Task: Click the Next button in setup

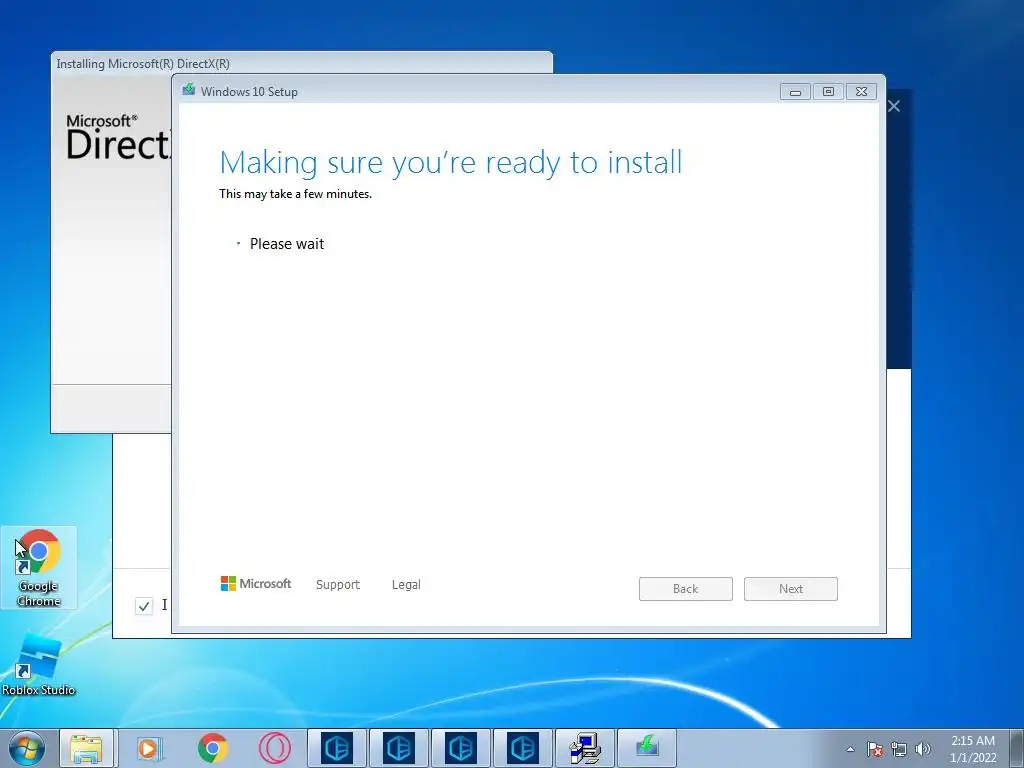Action: [x=791, y=588]
